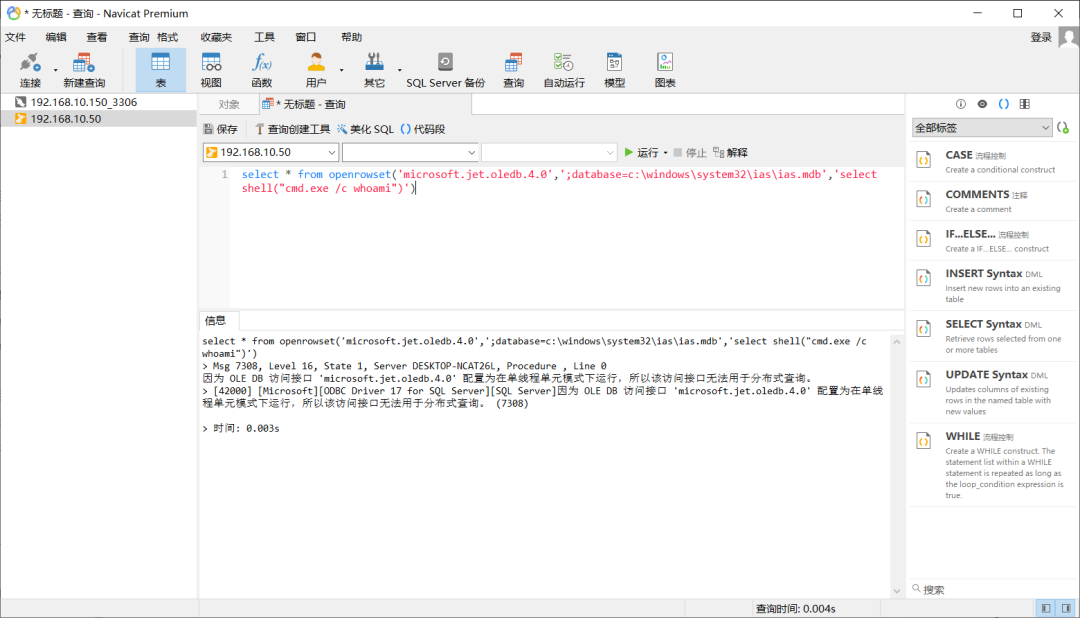Click the Explain (解释) button

[x=731, y=152]
